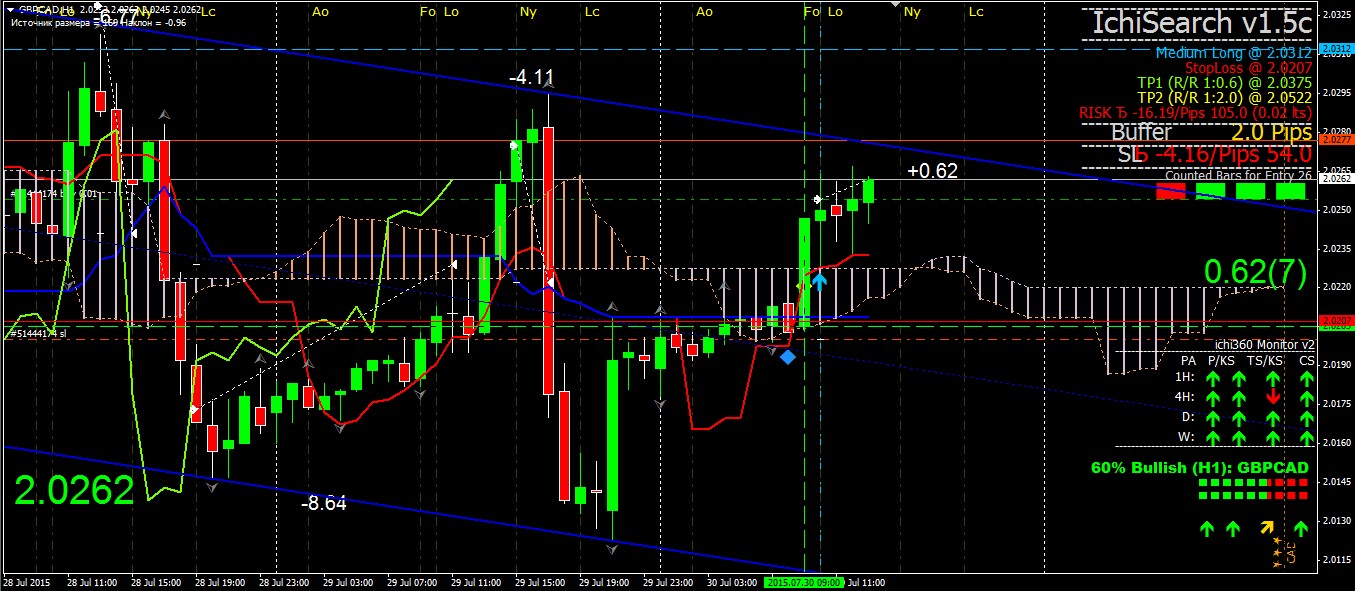Click the yellow diagonal summary arrow
This screenshot has height=591, width=1355.
coord(1268,527)
